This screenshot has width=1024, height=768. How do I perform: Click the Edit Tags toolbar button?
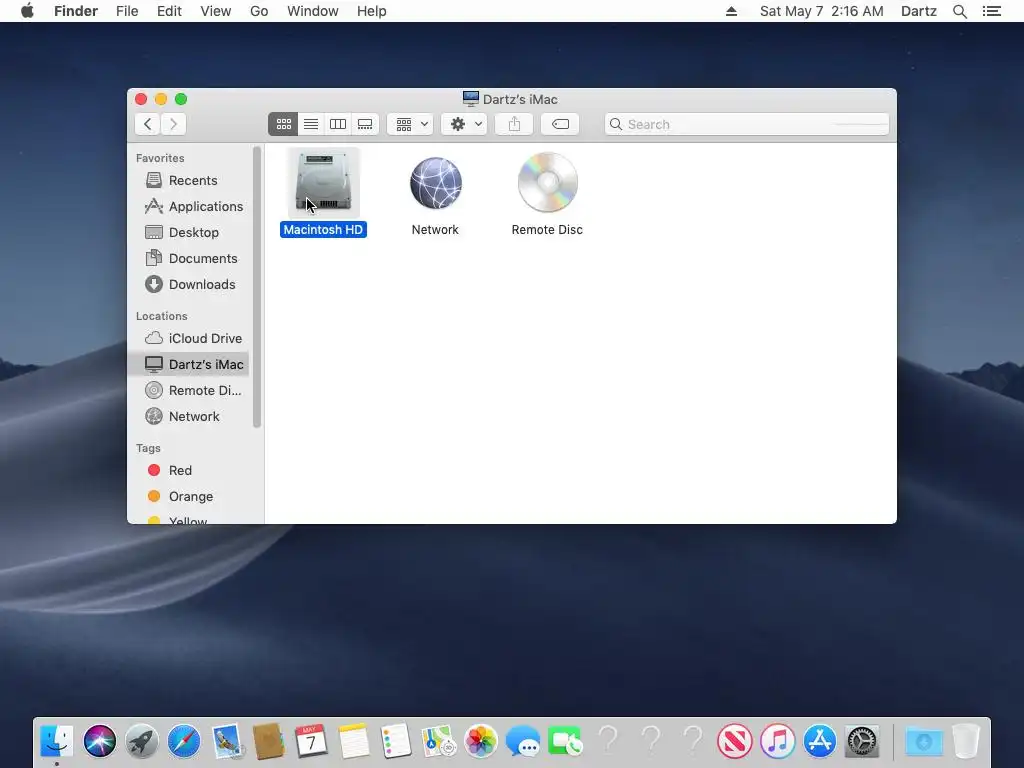coord(560,124)
